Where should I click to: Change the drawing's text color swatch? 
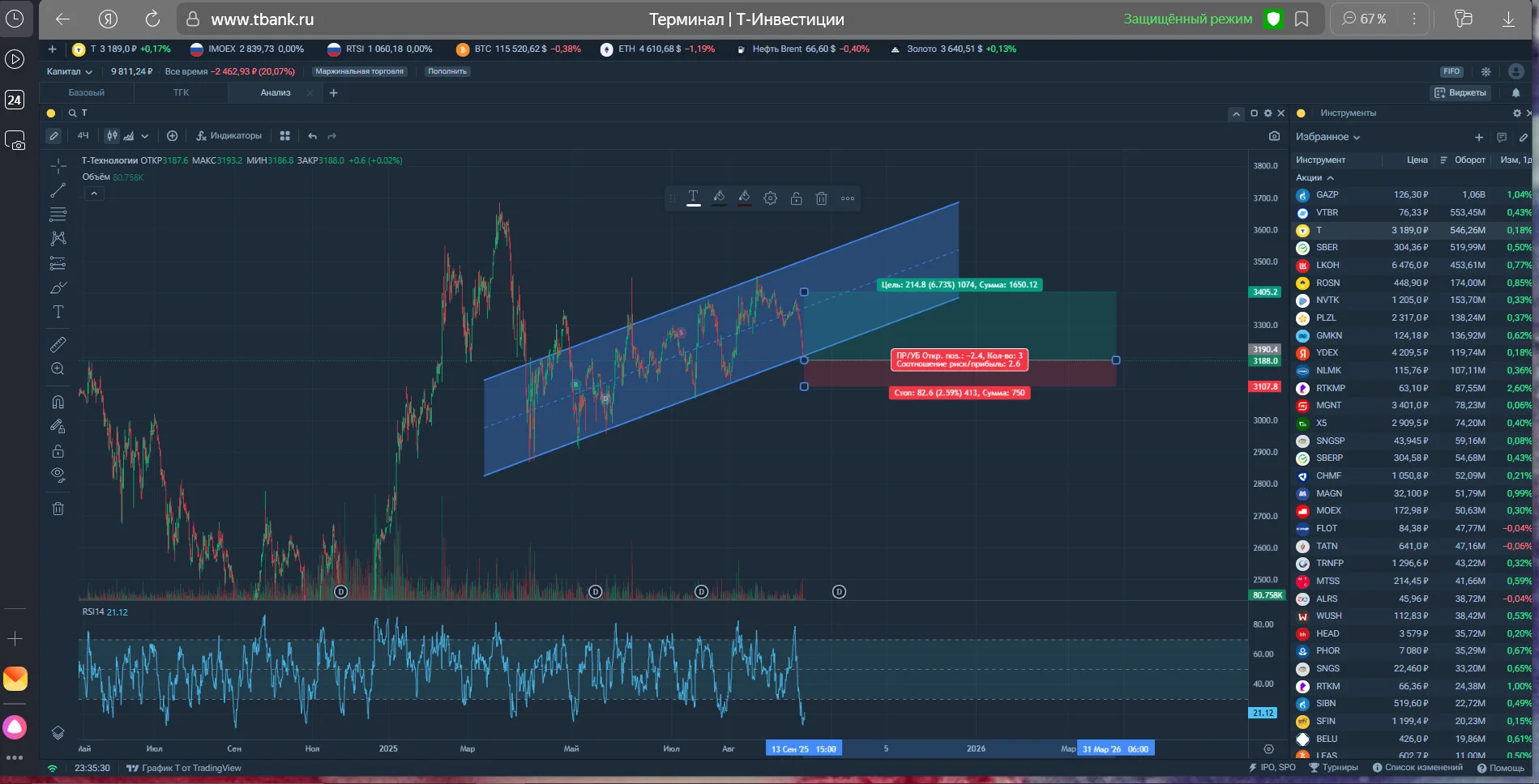click(694, 198)
